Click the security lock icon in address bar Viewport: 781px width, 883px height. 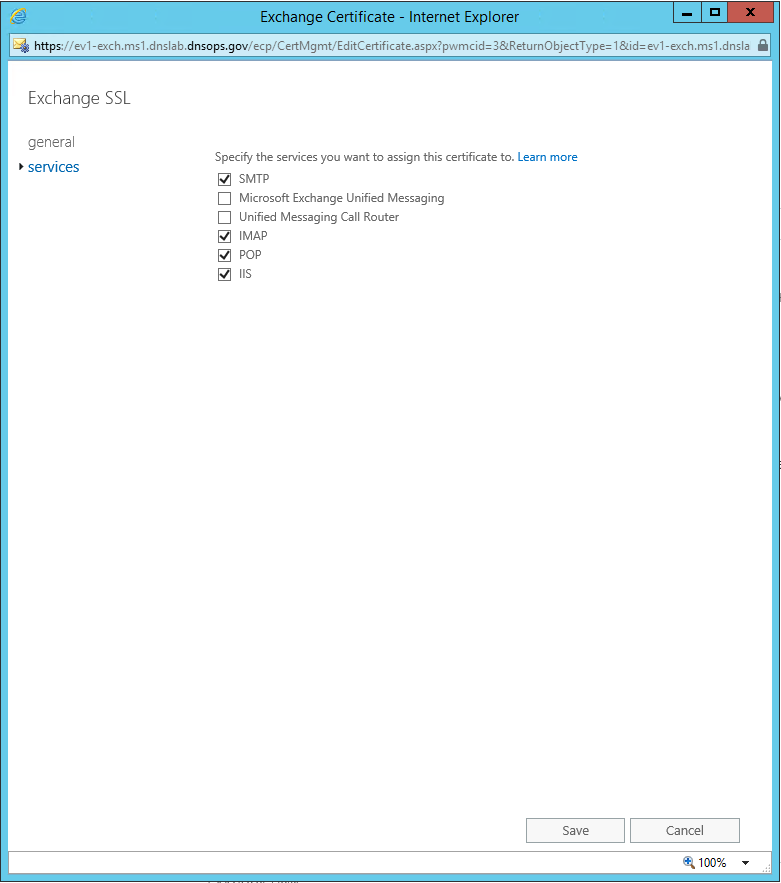[x=763, y=45]
